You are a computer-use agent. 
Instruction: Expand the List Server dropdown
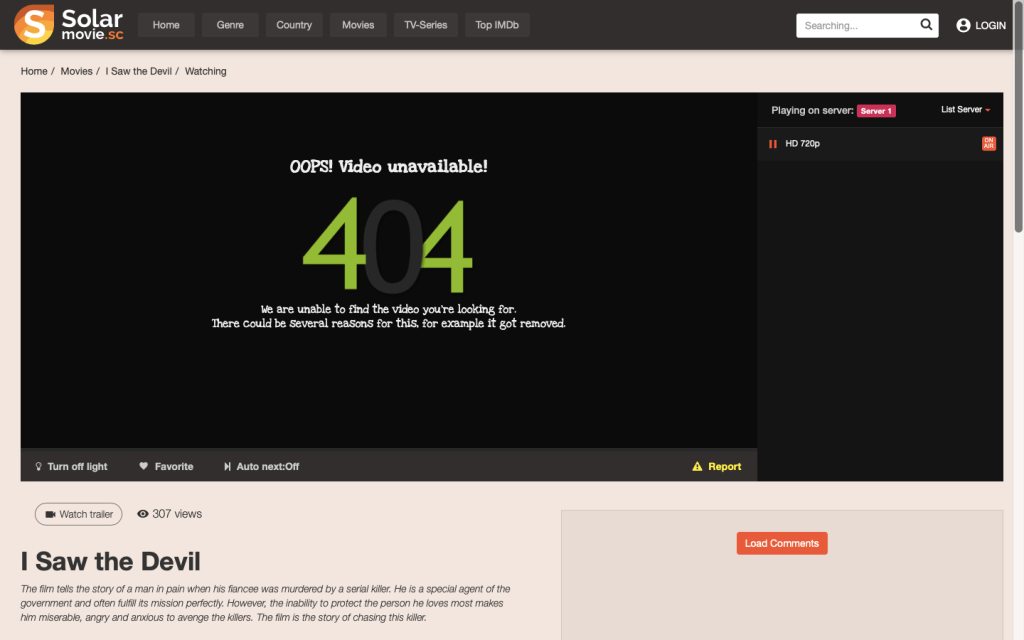(x=965, y=110)
